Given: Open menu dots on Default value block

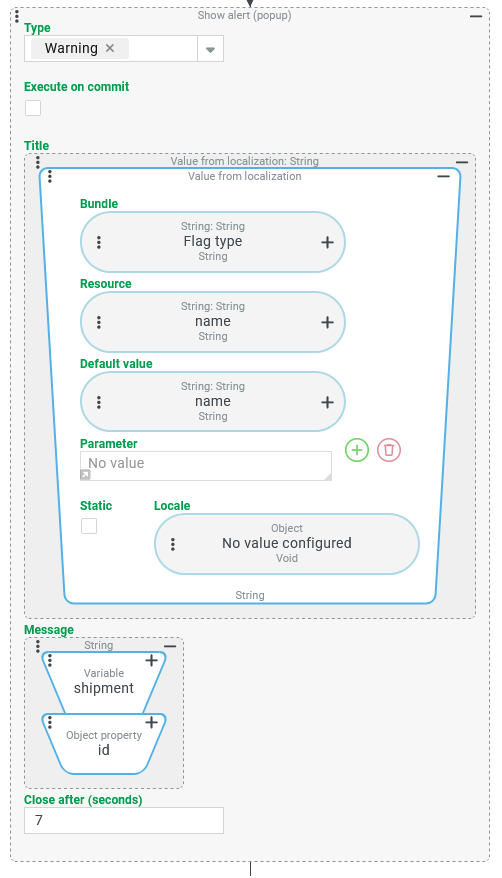Looking at the screenshot, I should pyautogui.click(x=99, y=403).
